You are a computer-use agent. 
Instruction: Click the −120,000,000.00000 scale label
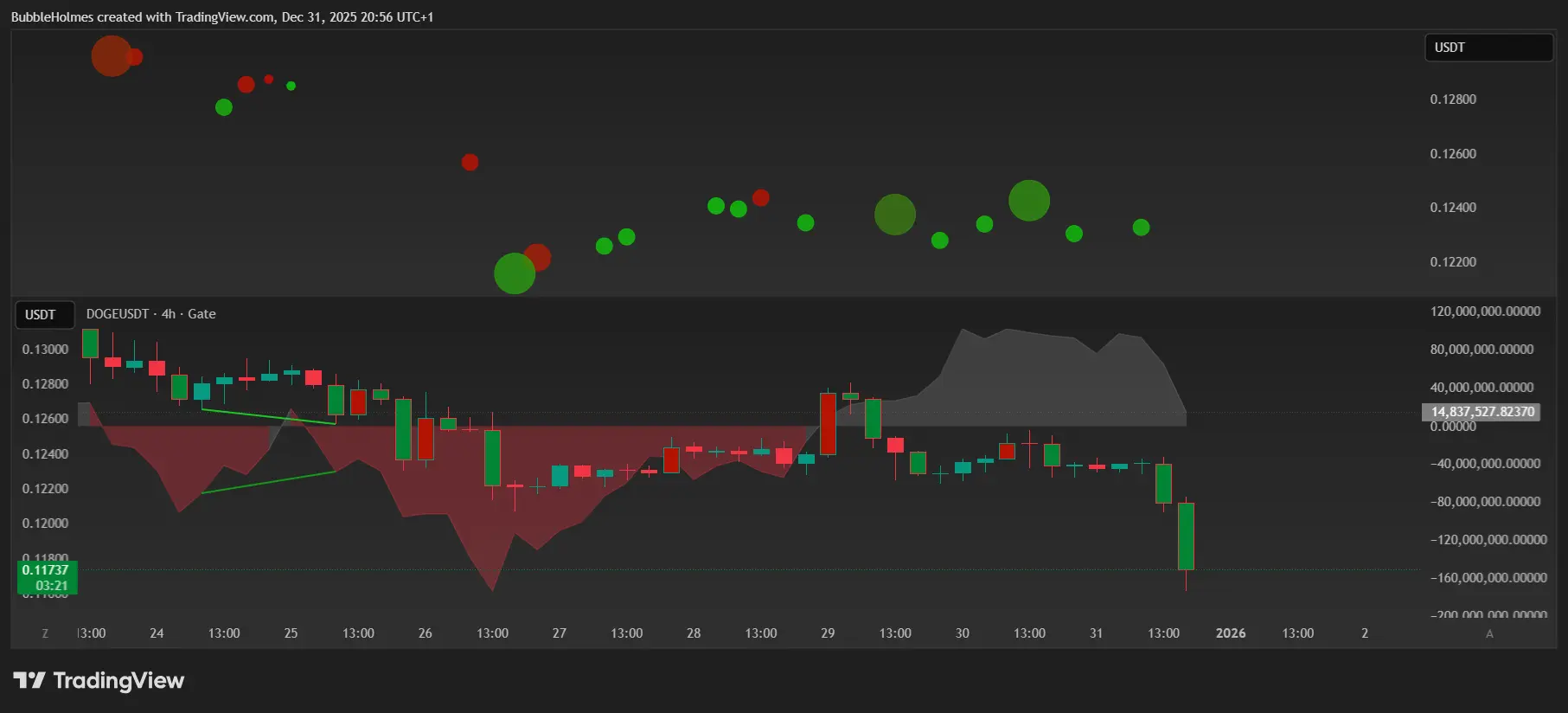[1488, 540]
